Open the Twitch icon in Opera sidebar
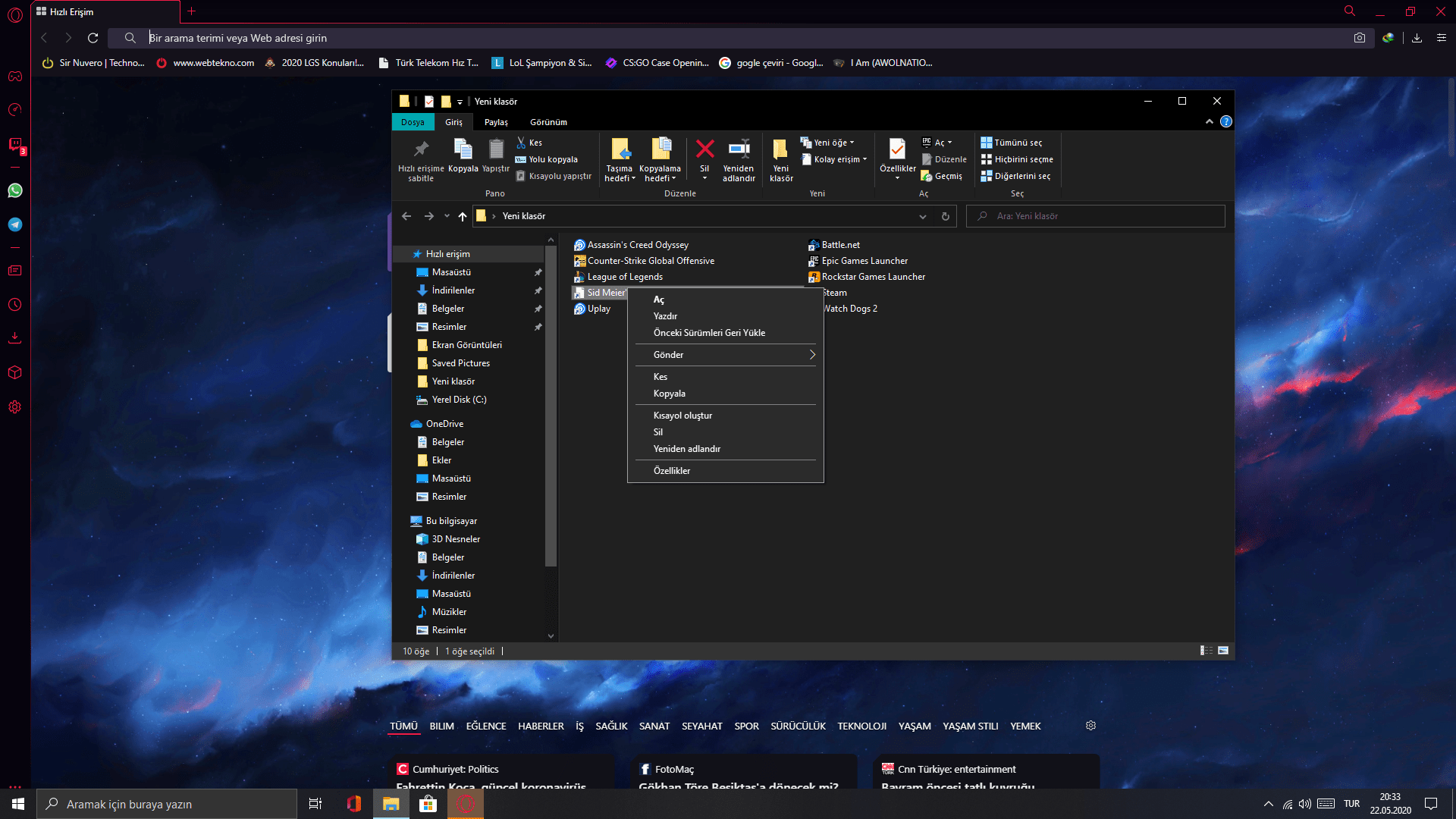This screenshot has width=1456, height=819. point(15,144)
